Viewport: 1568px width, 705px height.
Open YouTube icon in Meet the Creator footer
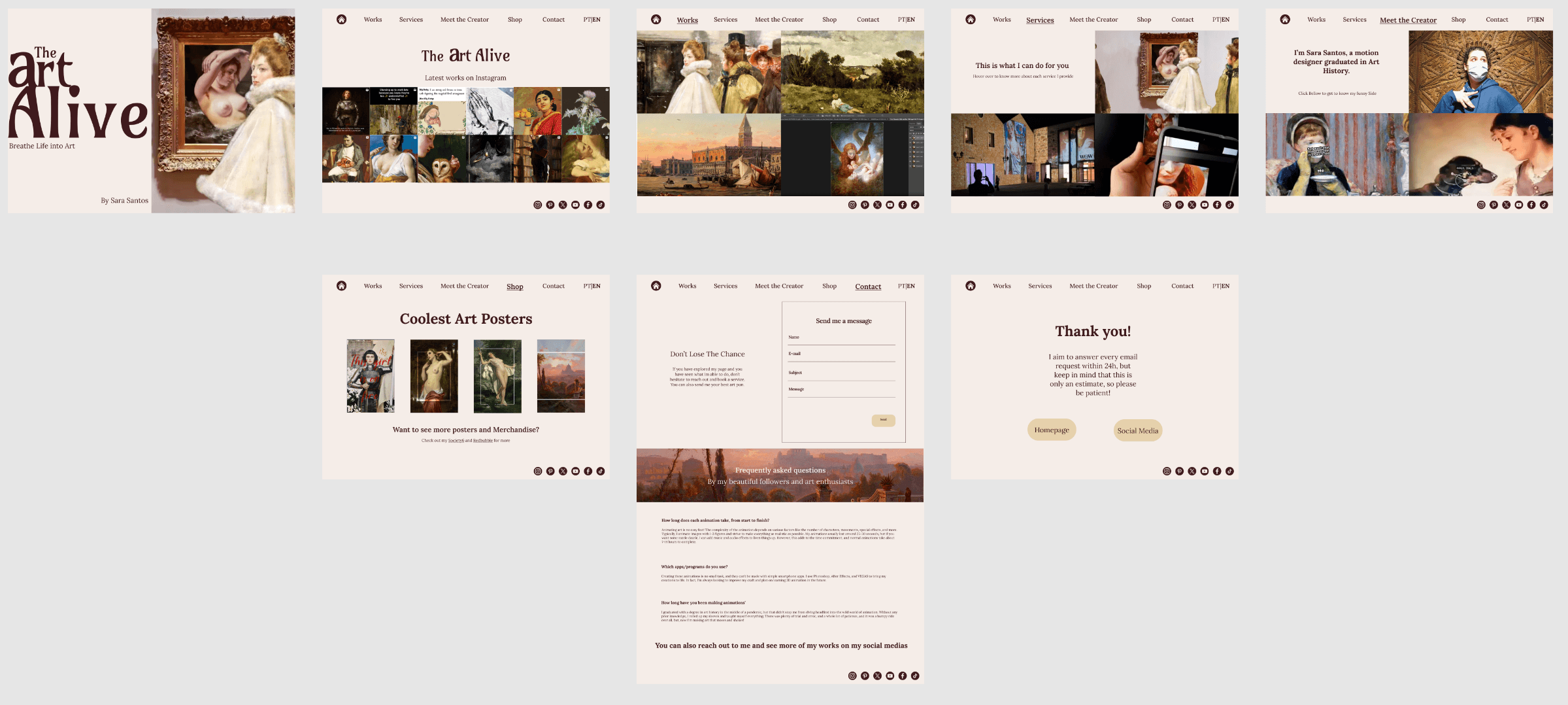[x=1519, y=205]
